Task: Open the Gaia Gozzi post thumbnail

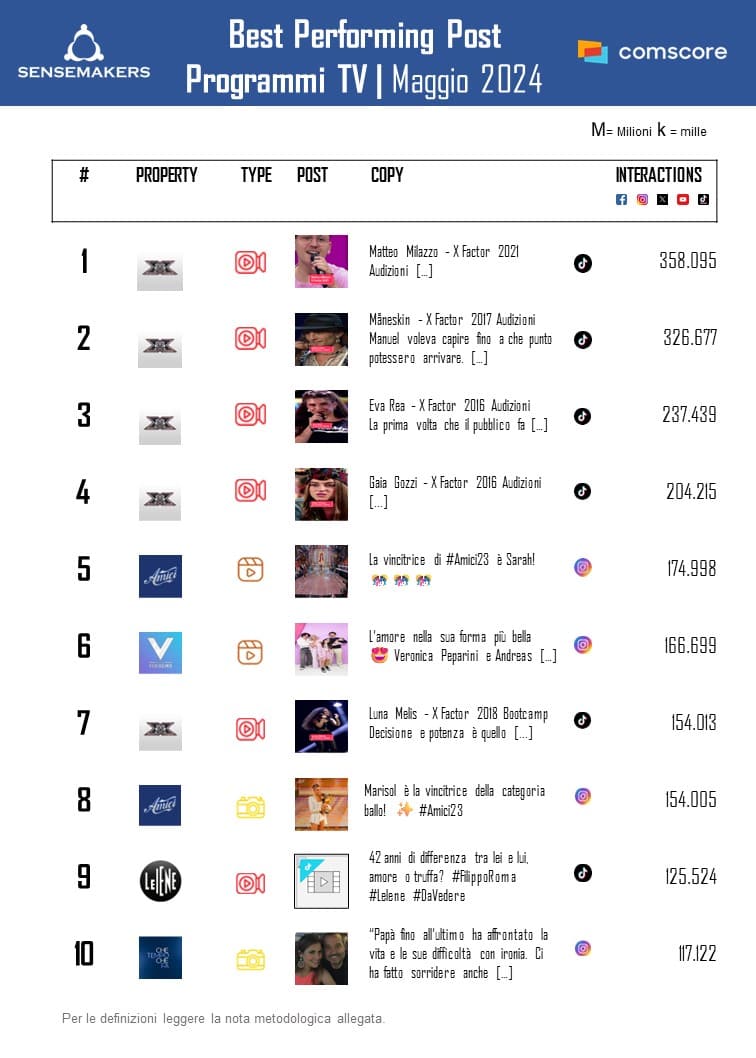Action: 321,494
